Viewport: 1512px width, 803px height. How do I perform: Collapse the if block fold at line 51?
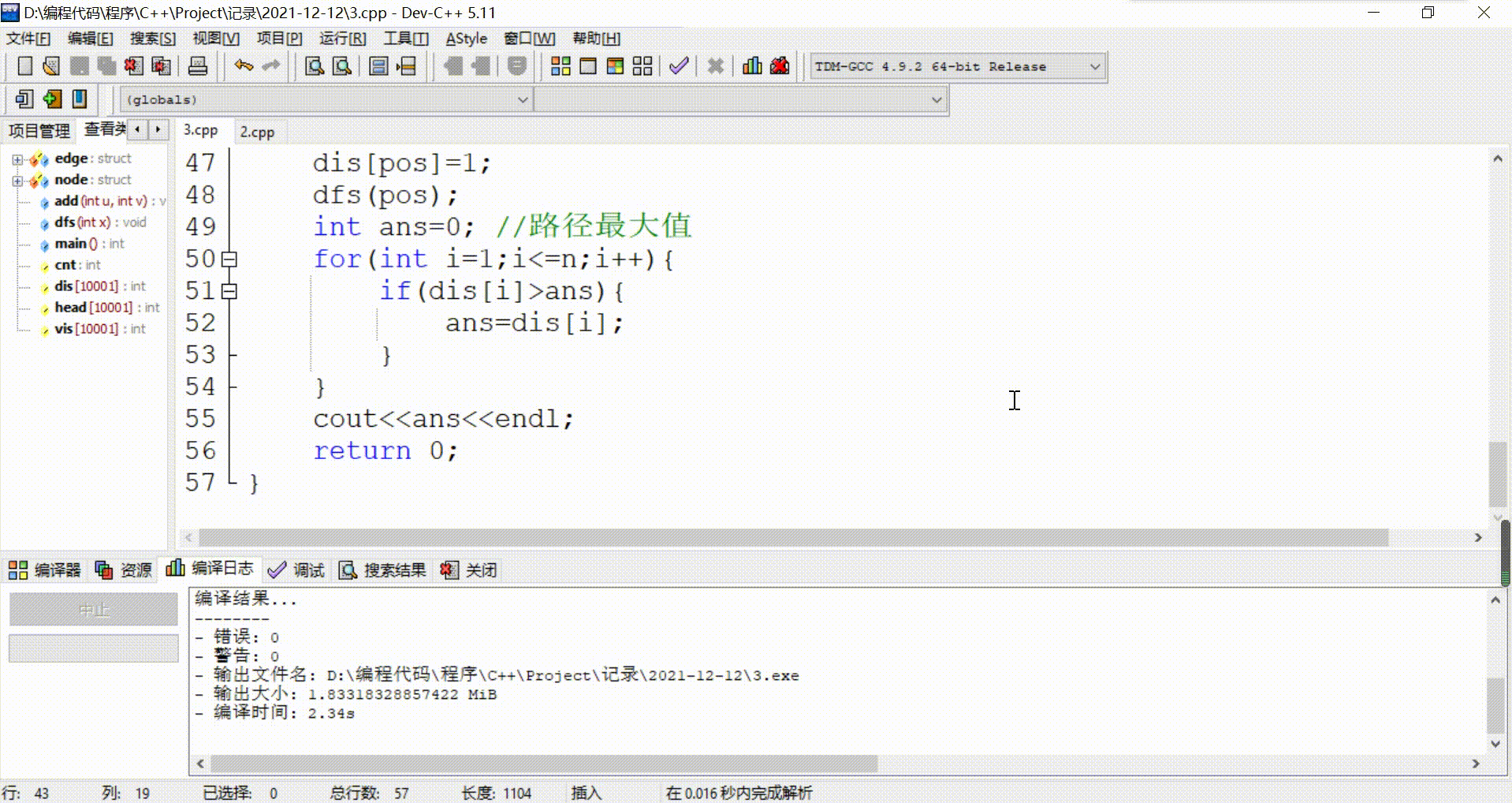tap(229, 291)
